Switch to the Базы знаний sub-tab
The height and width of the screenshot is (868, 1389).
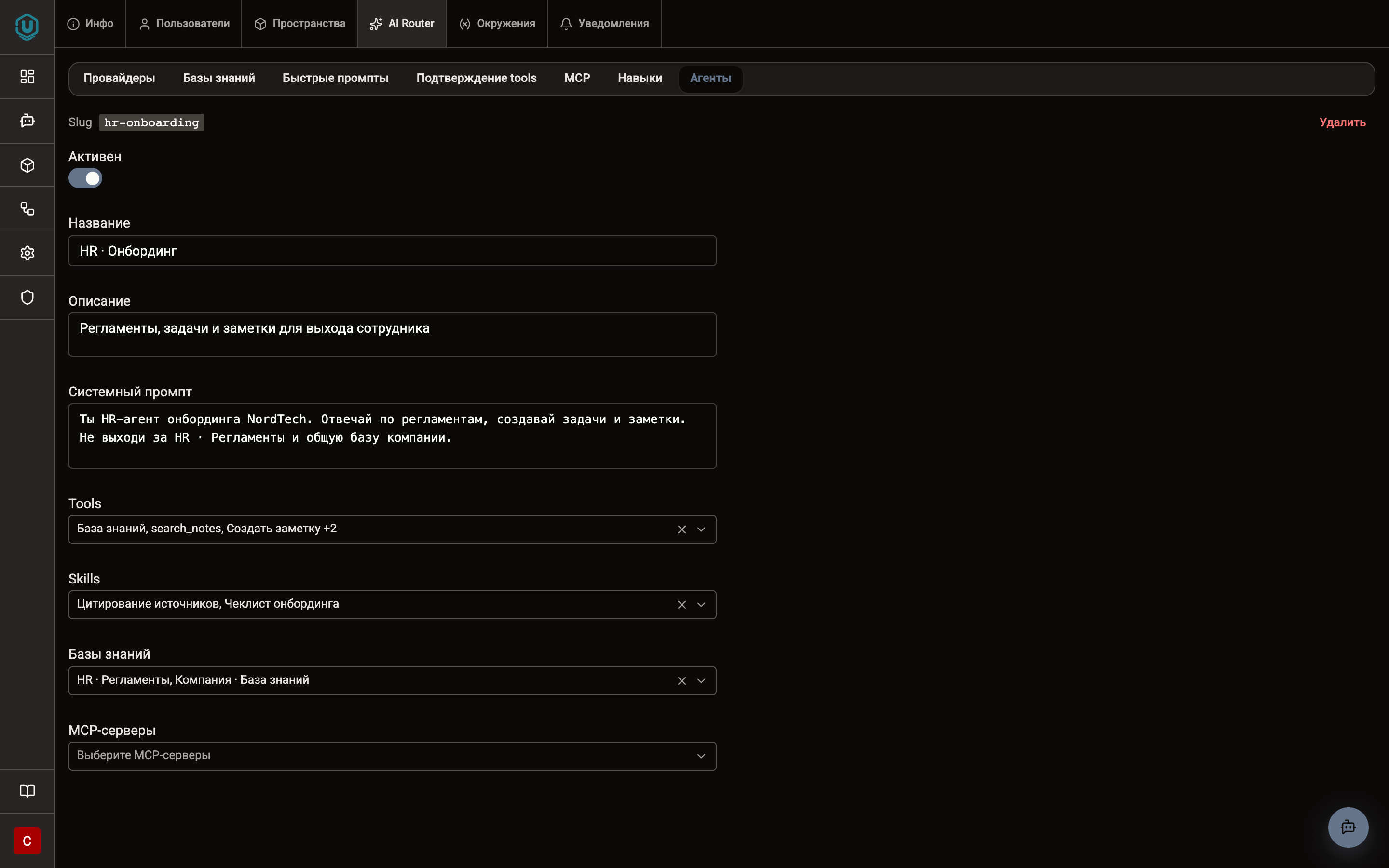coord(218,78)
